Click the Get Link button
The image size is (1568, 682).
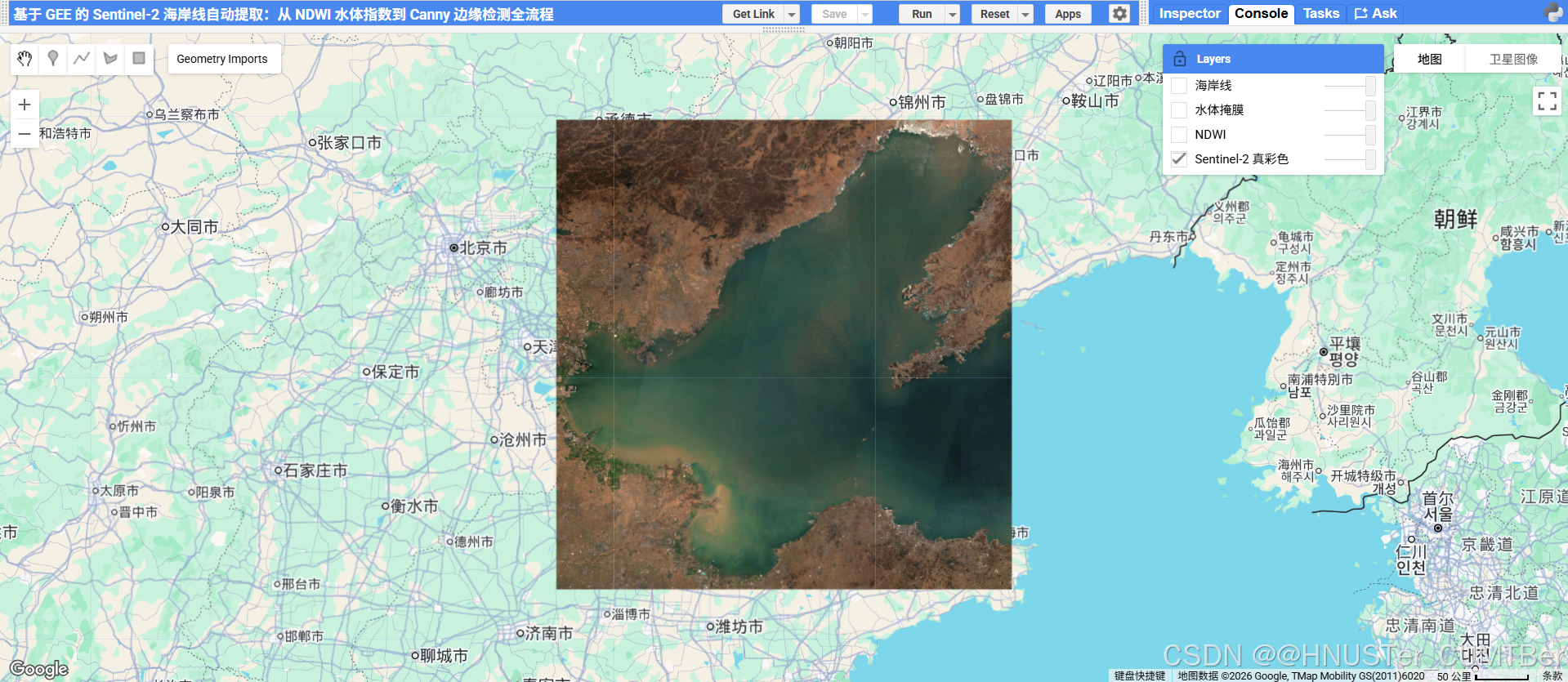tap(753, 14)
